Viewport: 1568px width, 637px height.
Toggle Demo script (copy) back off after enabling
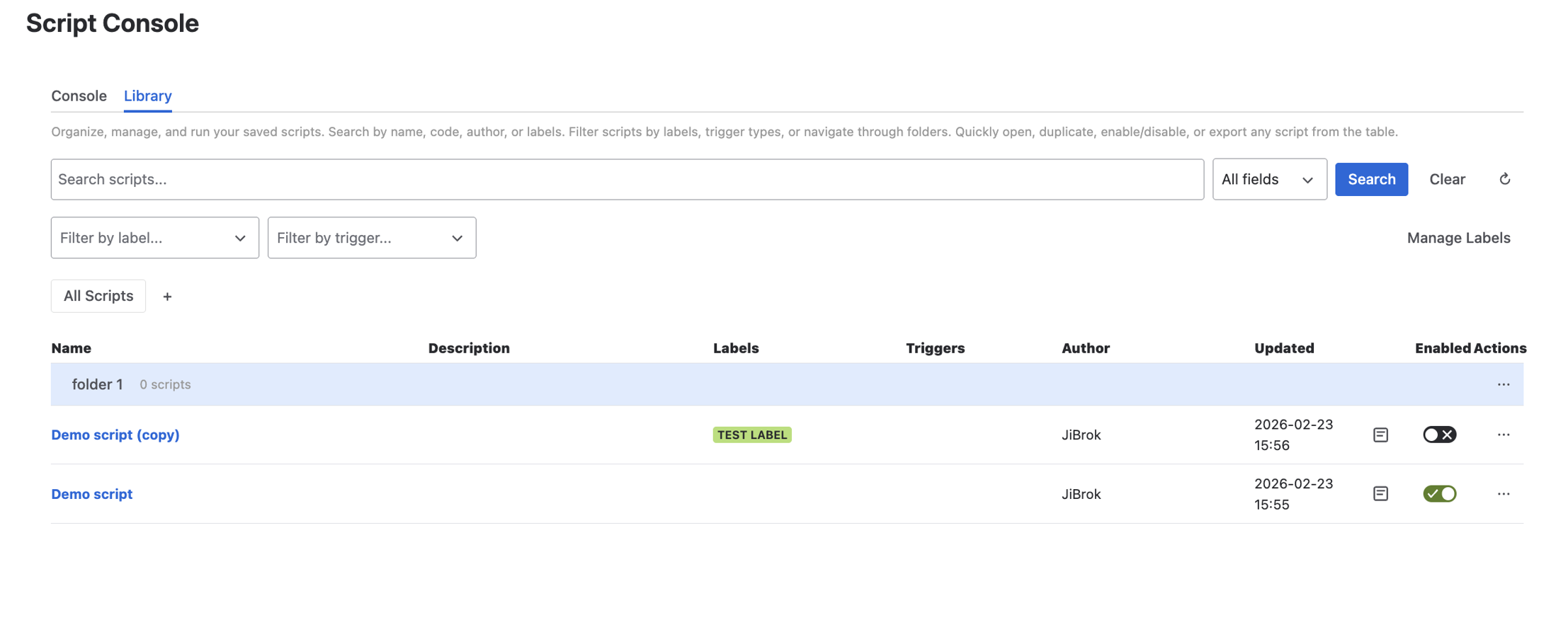[1439, 435]
